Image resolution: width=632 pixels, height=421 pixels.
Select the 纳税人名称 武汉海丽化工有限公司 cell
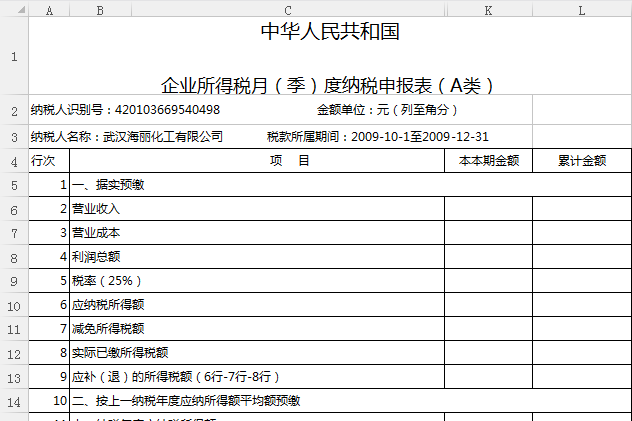(127, 136)
